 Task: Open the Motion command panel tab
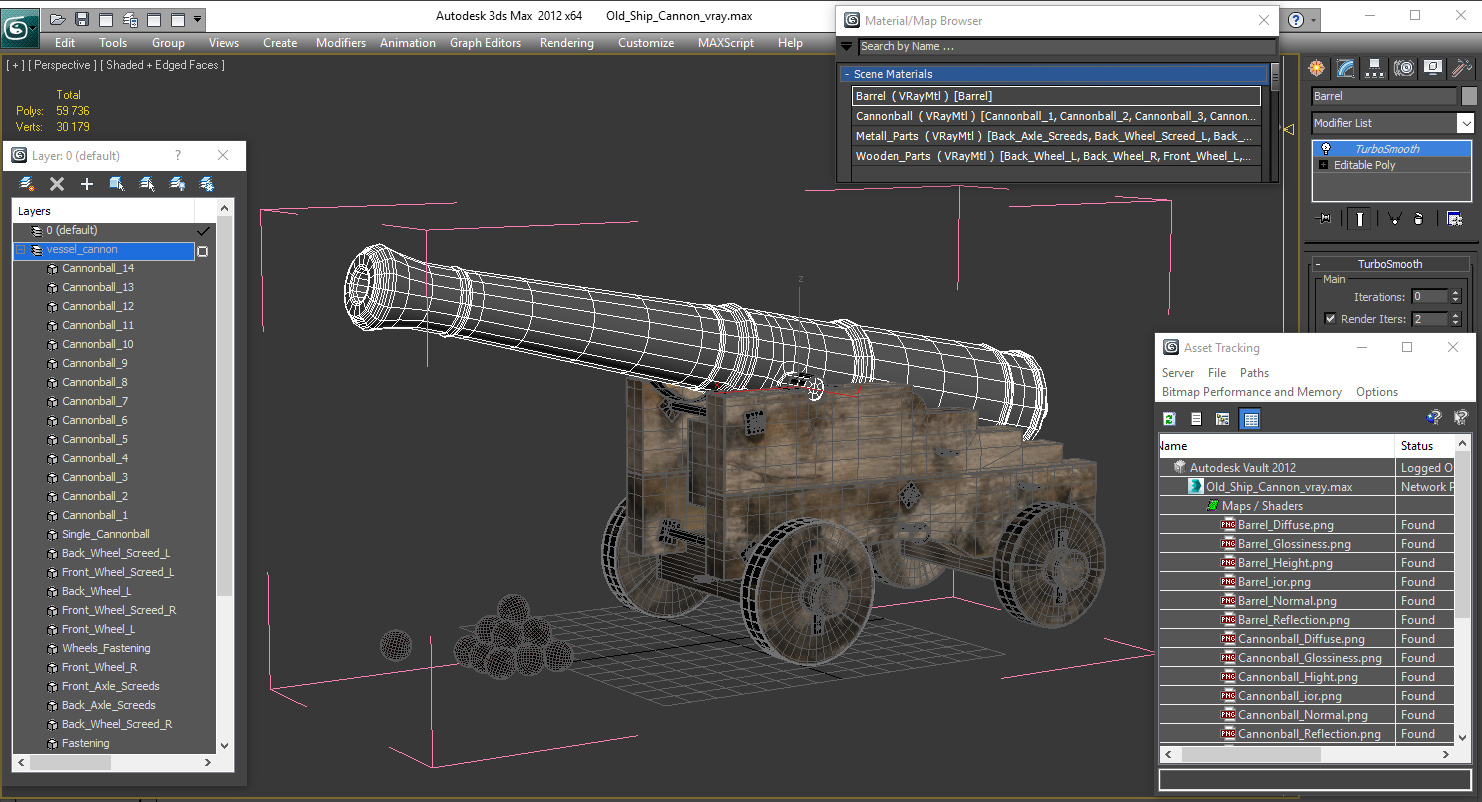click(1404, 68)
